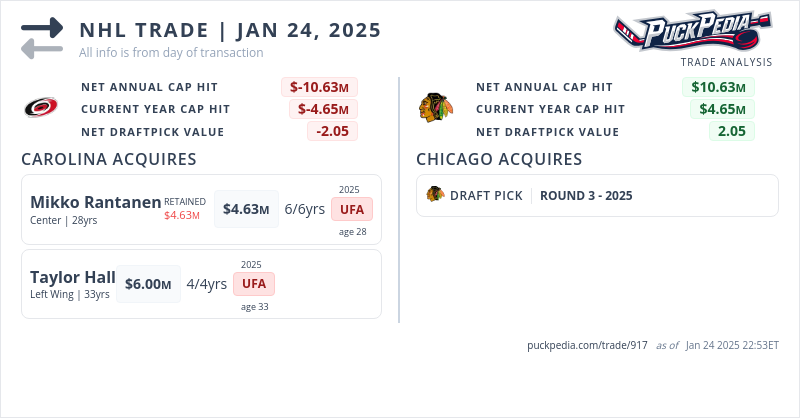Click the puckpedia.com/trade/917 link

coord(588,345)
